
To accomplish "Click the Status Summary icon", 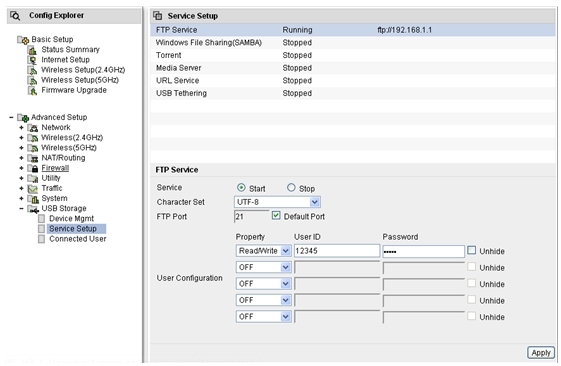I will click(33, 50).
